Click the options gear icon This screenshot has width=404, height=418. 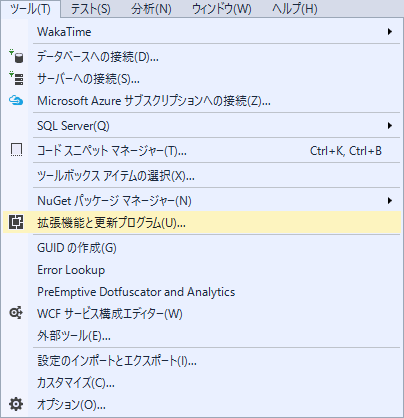point(16,404)
